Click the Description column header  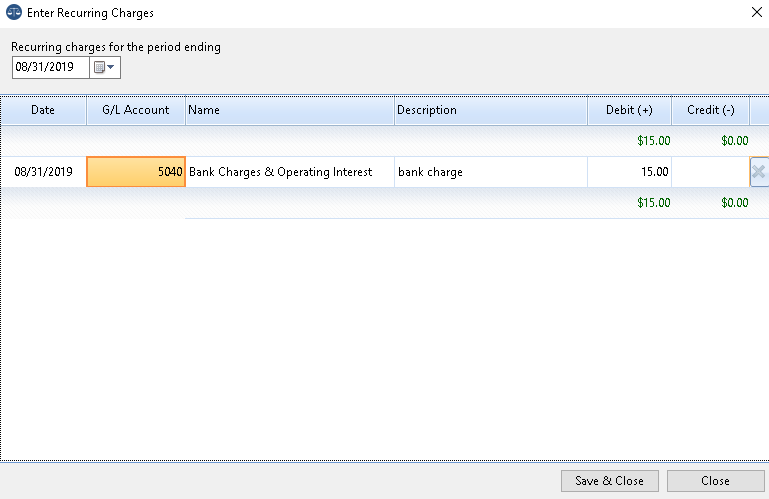pyautogui.click(x=491, y=110)
